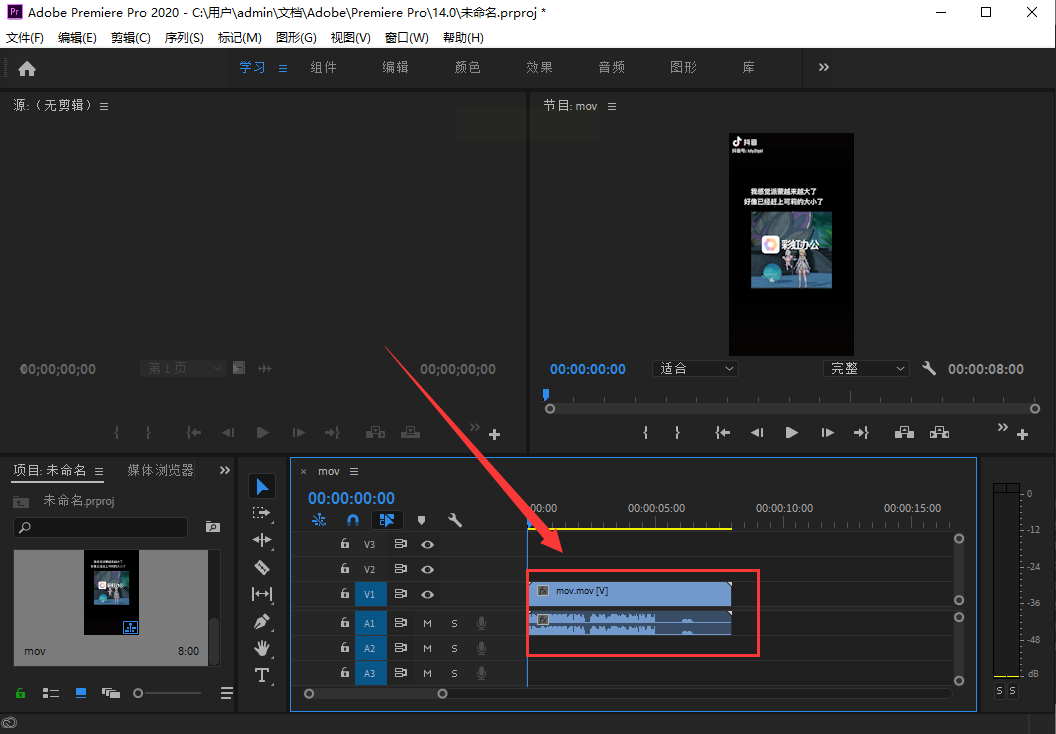Image resolution: width=1056 pixels, height=734 pixels.
Task: Toggle lock on the V2 track
Action: (x=345, y=569)
